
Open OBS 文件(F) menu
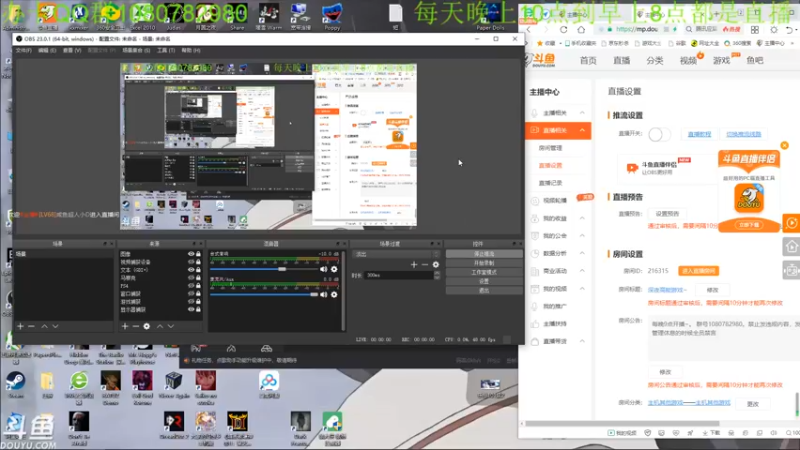[23, 51]
